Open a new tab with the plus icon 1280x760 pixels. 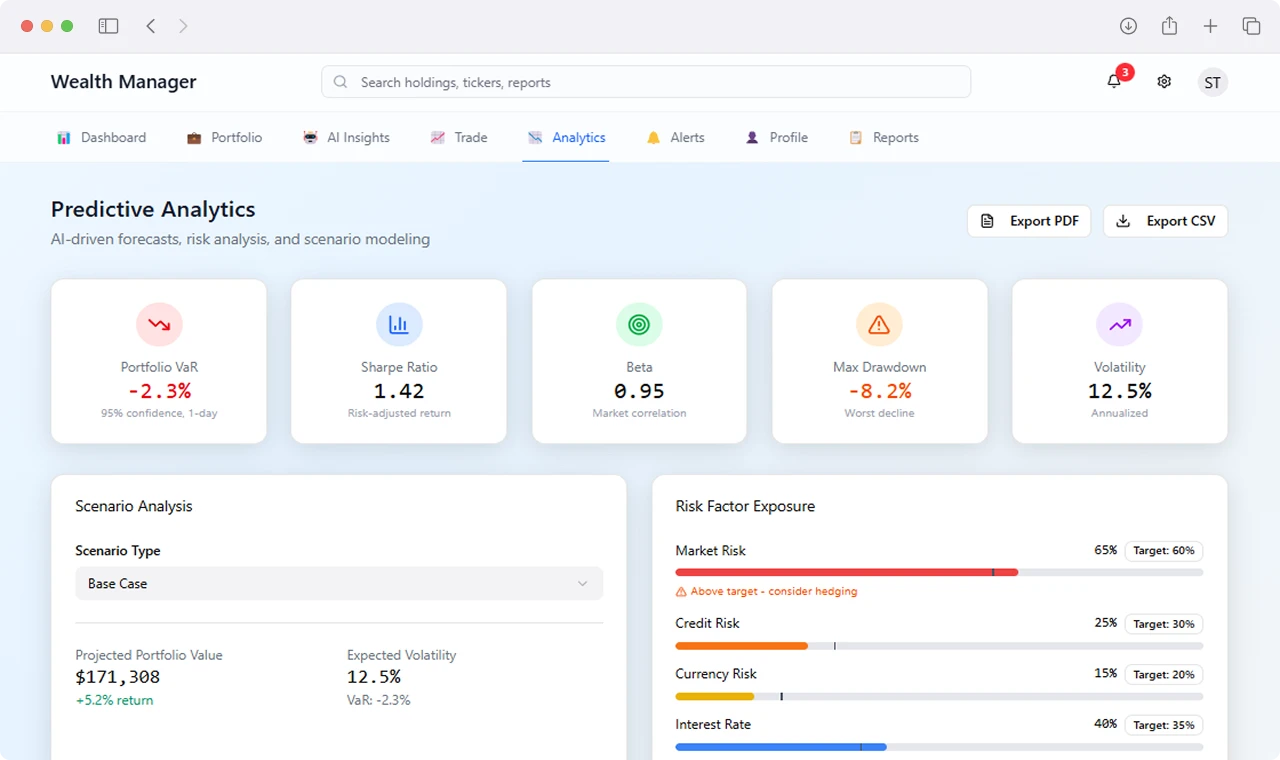pyautogui.click(x=1210, y=26)
